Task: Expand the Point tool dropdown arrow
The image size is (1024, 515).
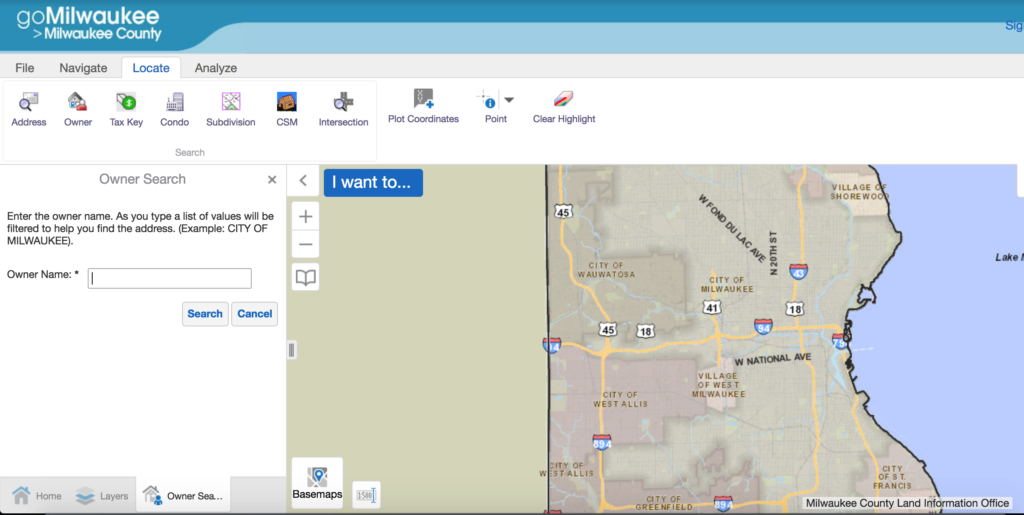Action: coord(509,100)
